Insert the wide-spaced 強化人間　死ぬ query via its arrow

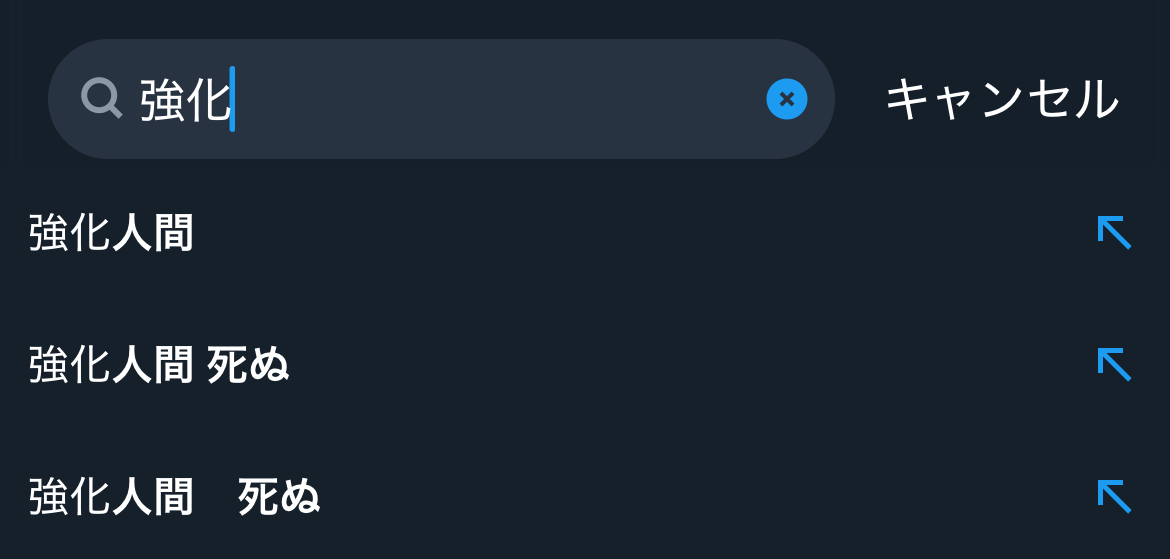click(x=1113, y=496)
